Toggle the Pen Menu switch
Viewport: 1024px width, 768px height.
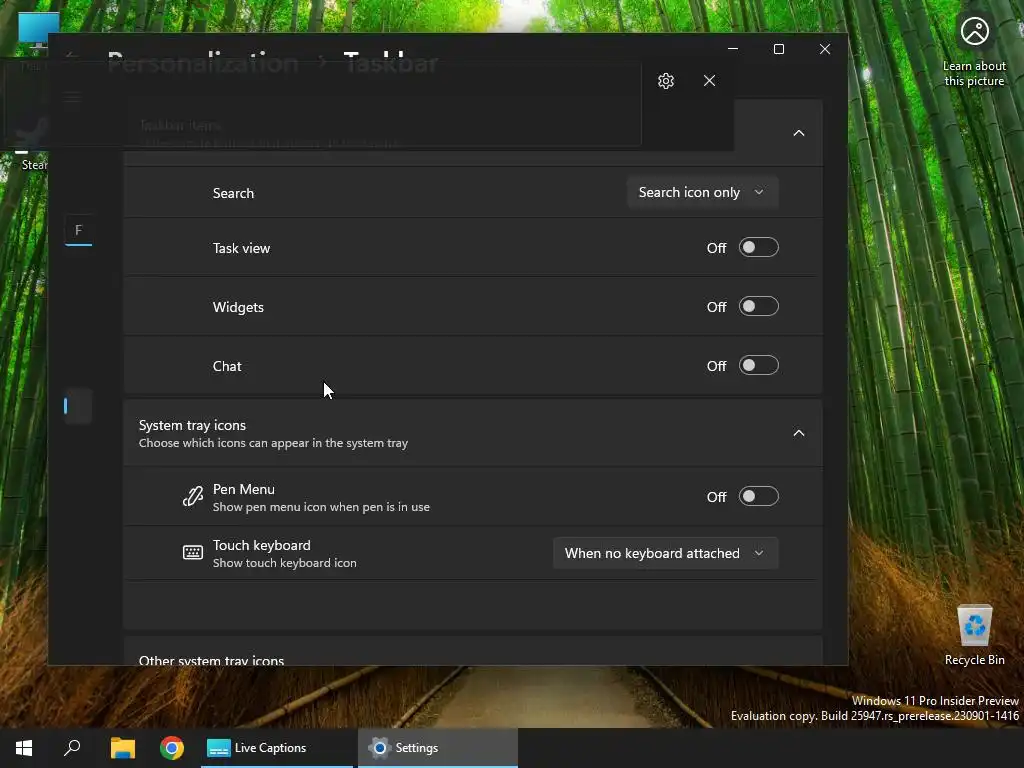pyautogui.click(x=758, y=496)
